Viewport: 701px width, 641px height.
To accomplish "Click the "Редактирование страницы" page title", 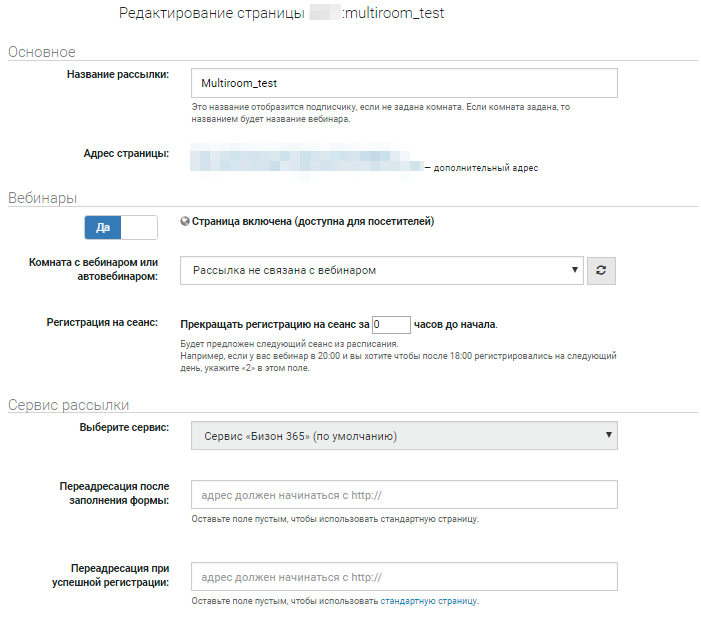I will (212, 14).
